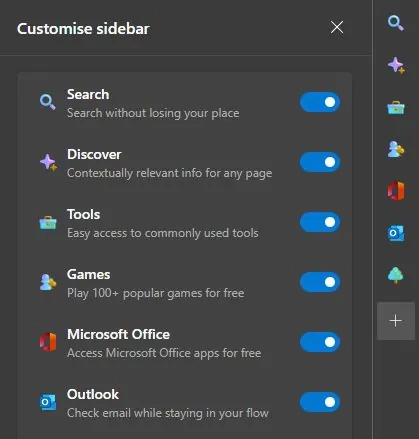Screen dimensions: 419x439
Task: Toggle off Outlook in the list
Action: click(x=320, y=402)
